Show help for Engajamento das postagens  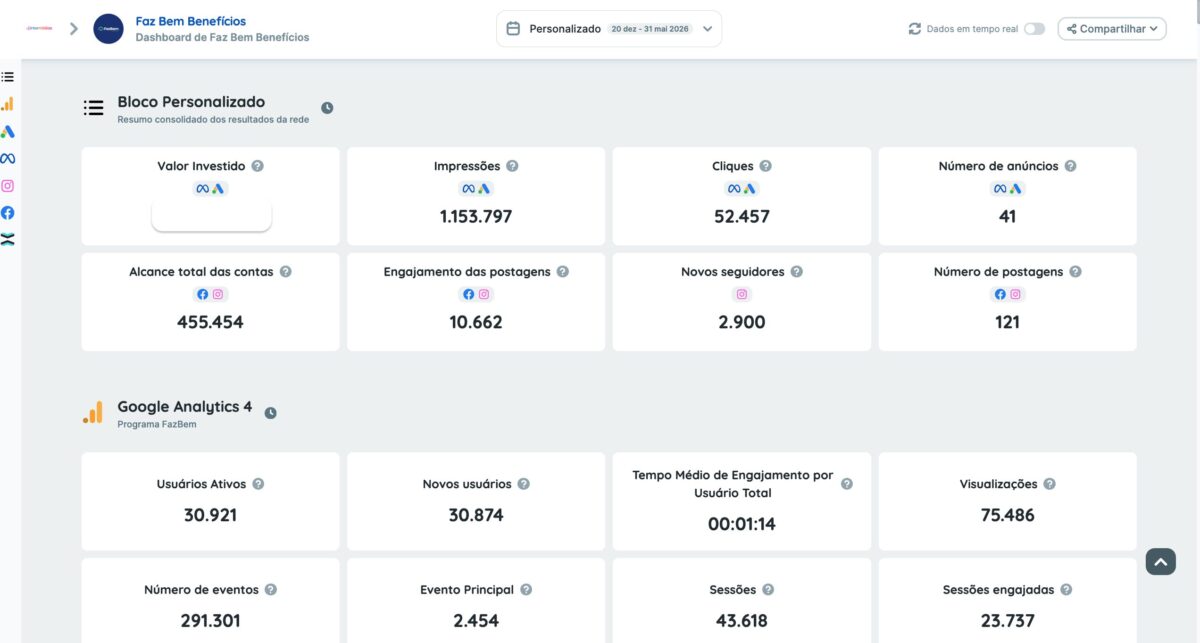tap(562, 271)
